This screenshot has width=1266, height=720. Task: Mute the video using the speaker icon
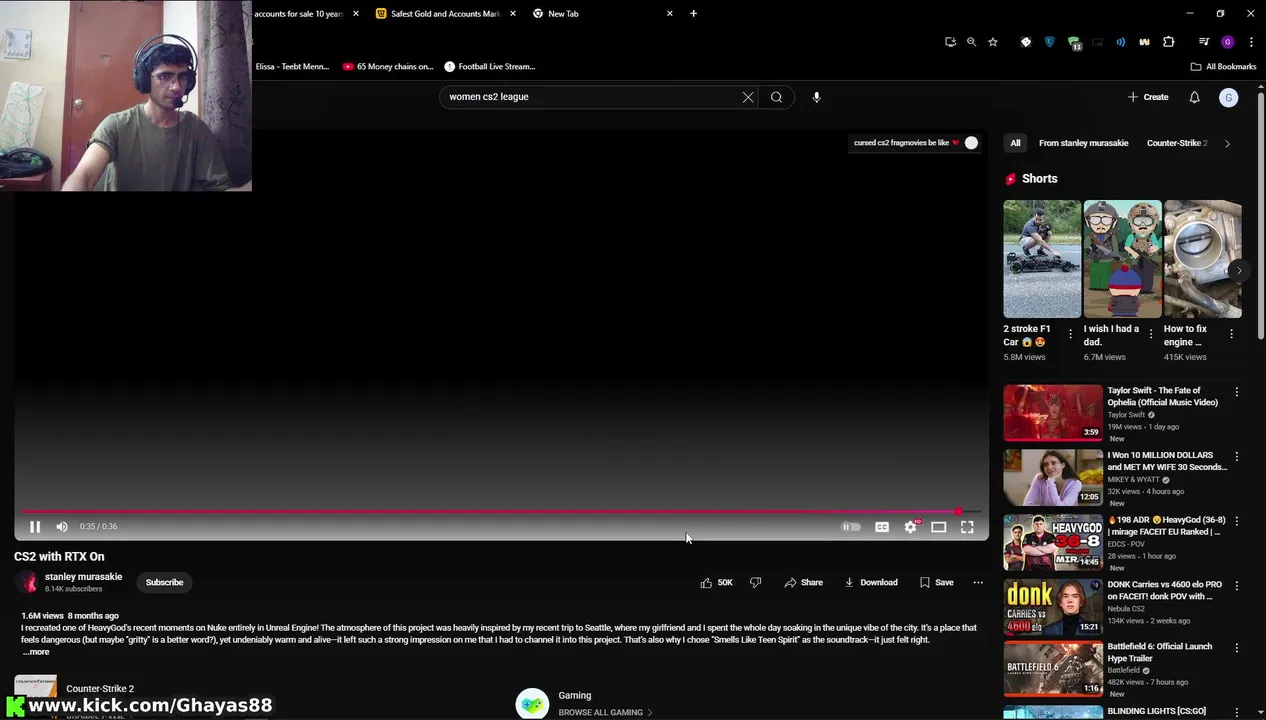[x=62, y=527]
